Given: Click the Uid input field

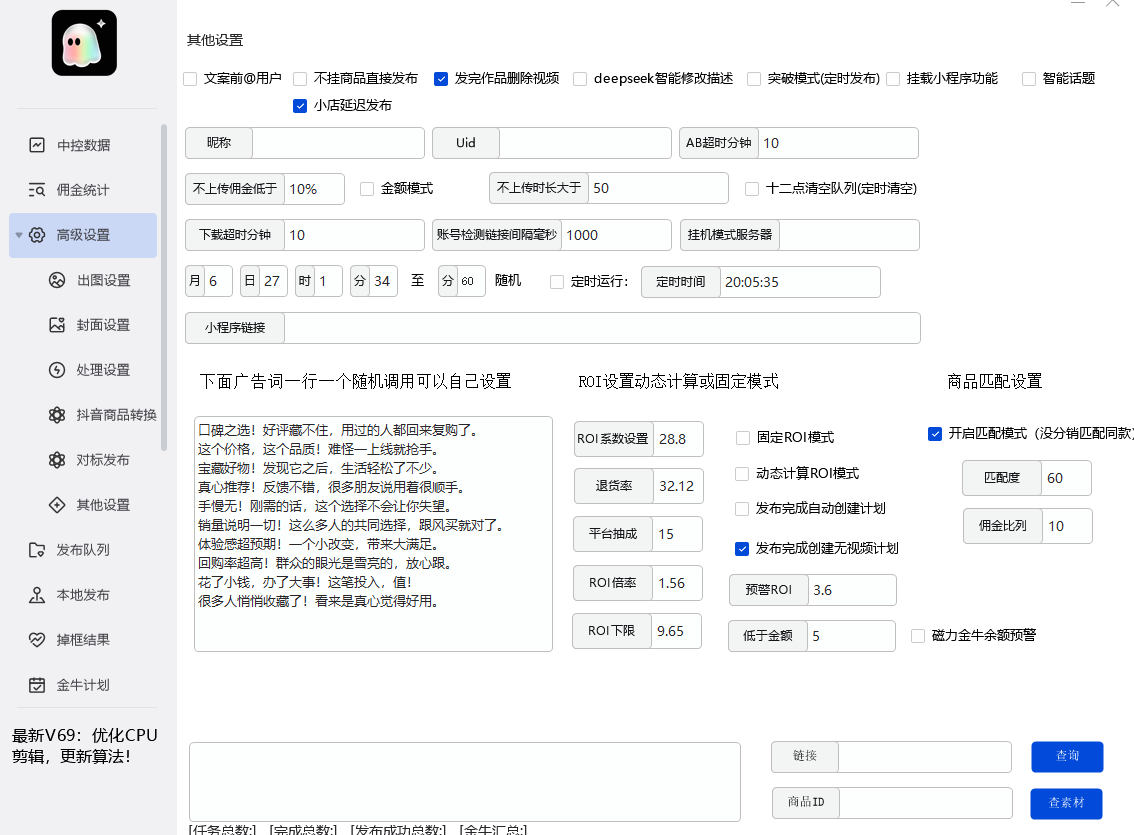Looking at the screenshot, I should click(584, 143).
